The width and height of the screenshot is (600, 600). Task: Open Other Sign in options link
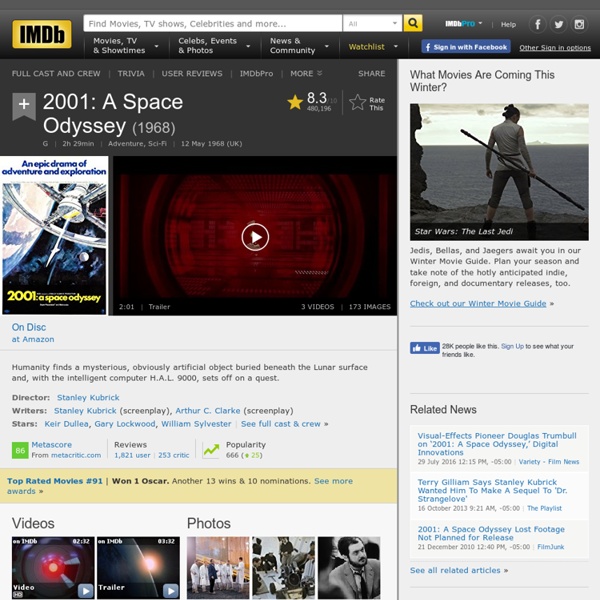(x=555, y=48)
